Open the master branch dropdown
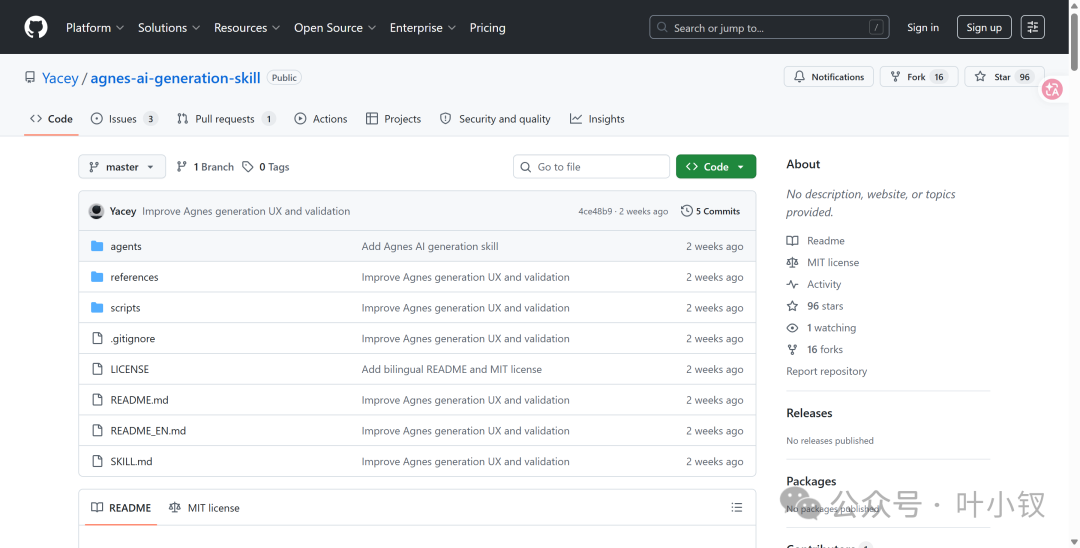Image resolution: width=1080 pixels, height=548 pixels. click(x=122, y=167)
